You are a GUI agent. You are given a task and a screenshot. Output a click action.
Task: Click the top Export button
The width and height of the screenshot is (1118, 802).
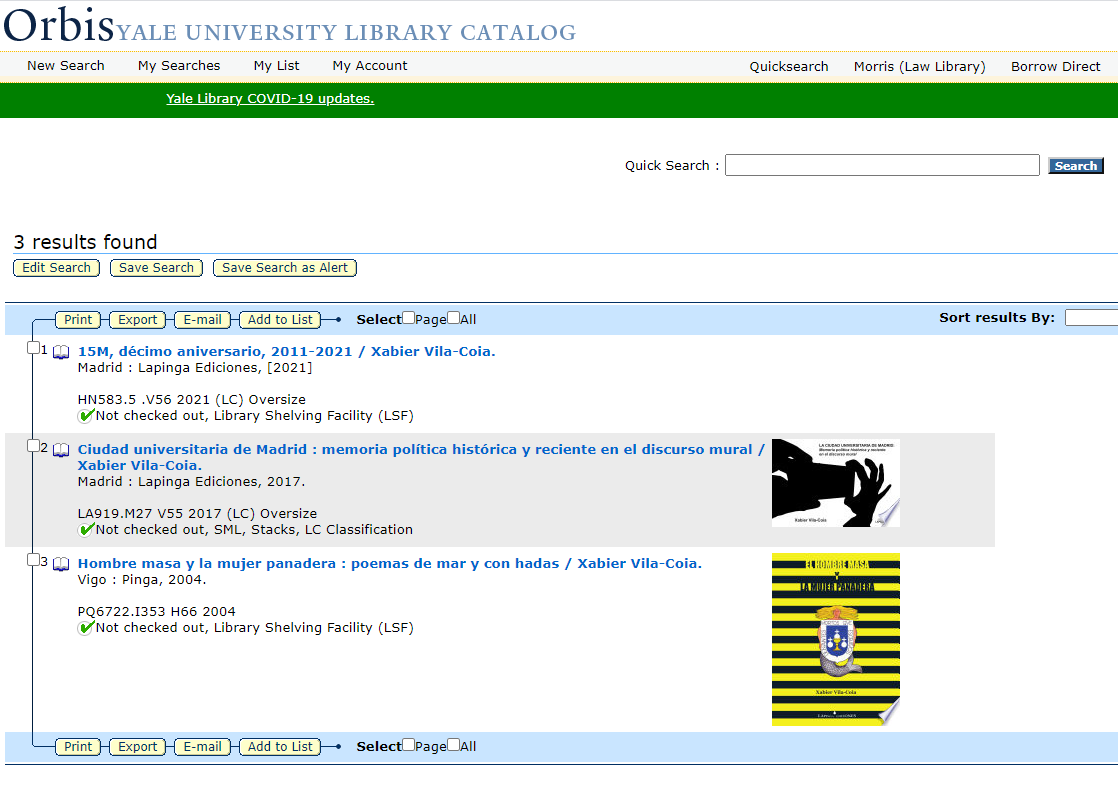pos(138,320)
